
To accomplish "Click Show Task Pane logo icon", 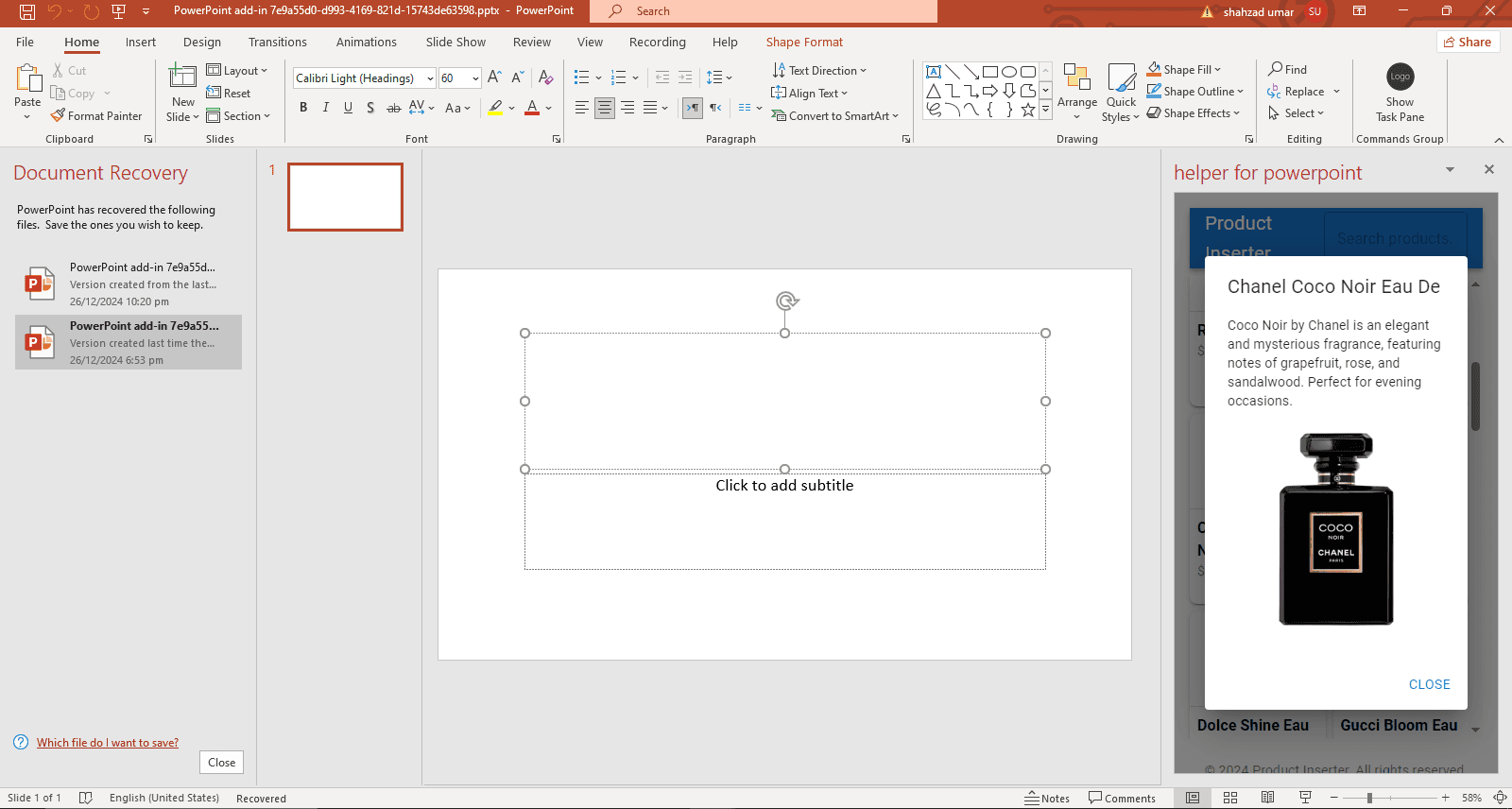I will click(x=1400, y=77).
